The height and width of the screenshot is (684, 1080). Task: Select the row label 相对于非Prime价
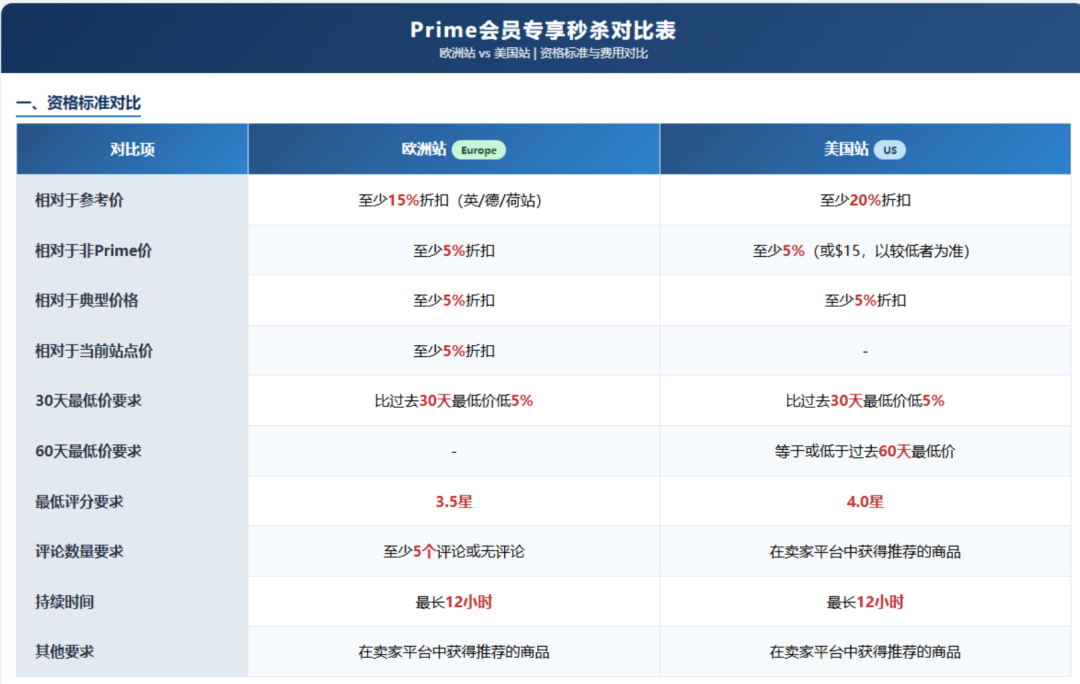click(94, 251)
